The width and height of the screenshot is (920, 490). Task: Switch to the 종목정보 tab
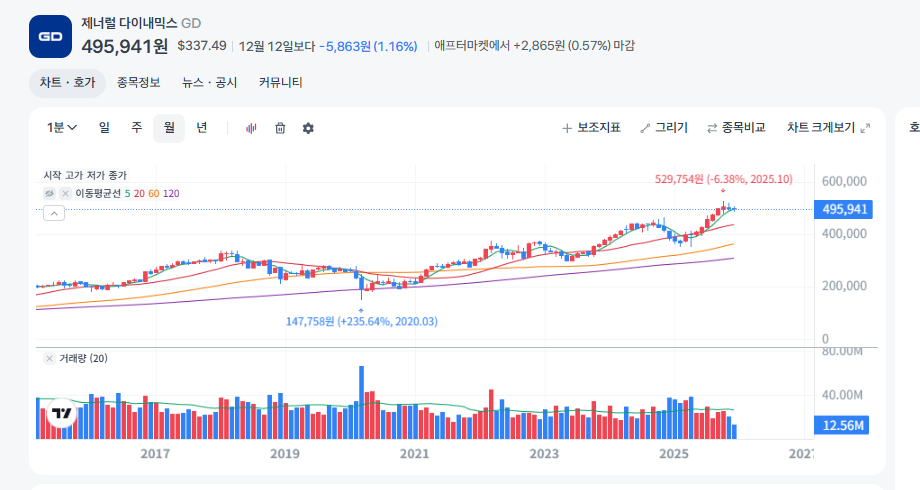[138, 83]
